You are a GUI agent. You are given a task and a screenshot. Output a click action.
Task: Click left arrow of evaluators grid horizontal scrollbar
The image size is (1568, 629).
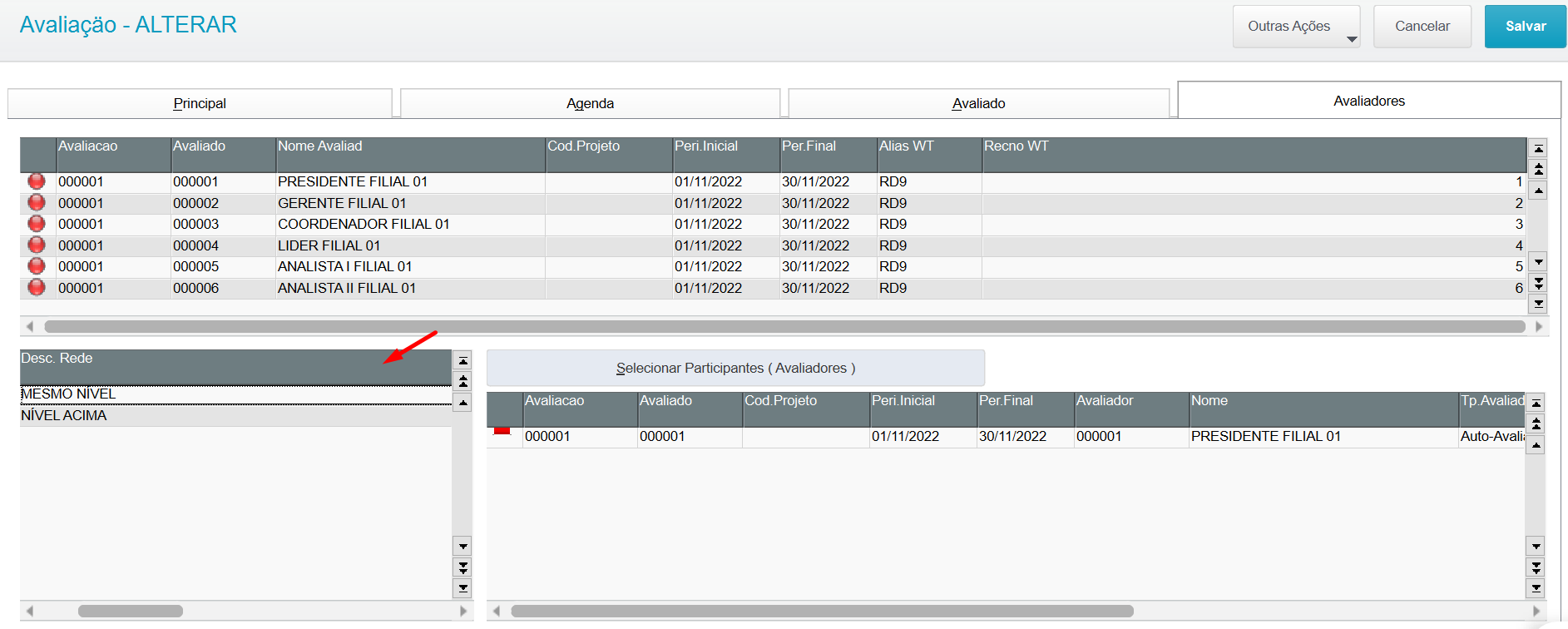pyautogui.click(x=497, y=611)
